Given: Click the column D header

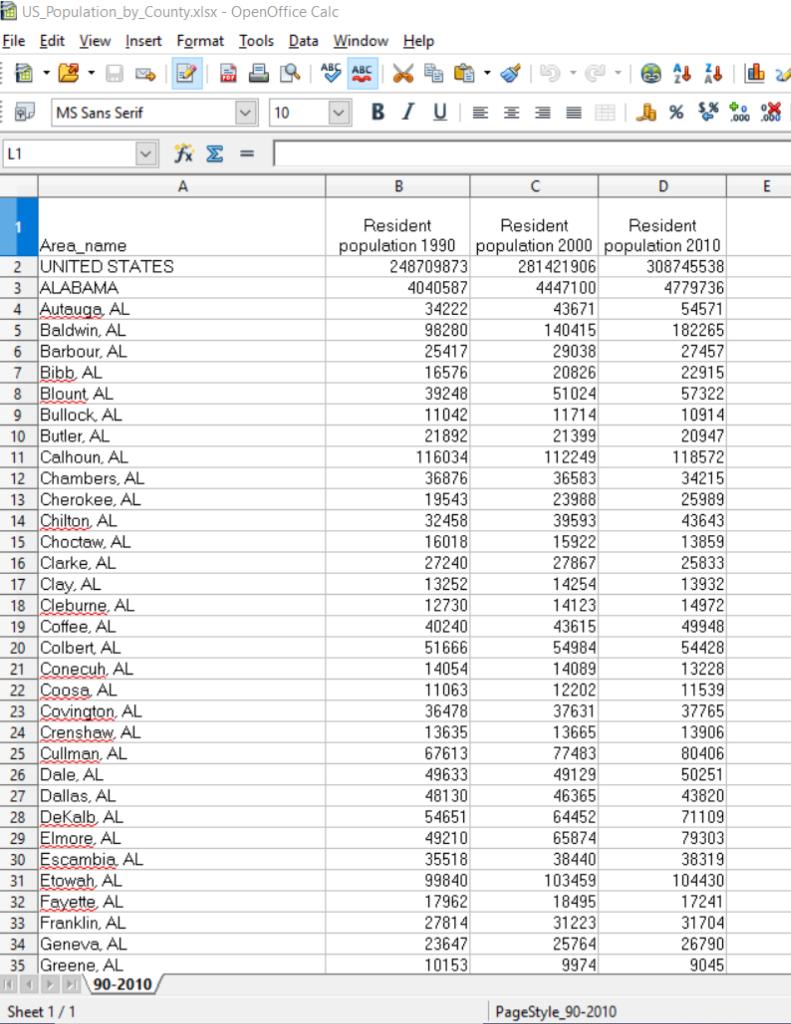Looking at the screenshot, I should (662, 186).
